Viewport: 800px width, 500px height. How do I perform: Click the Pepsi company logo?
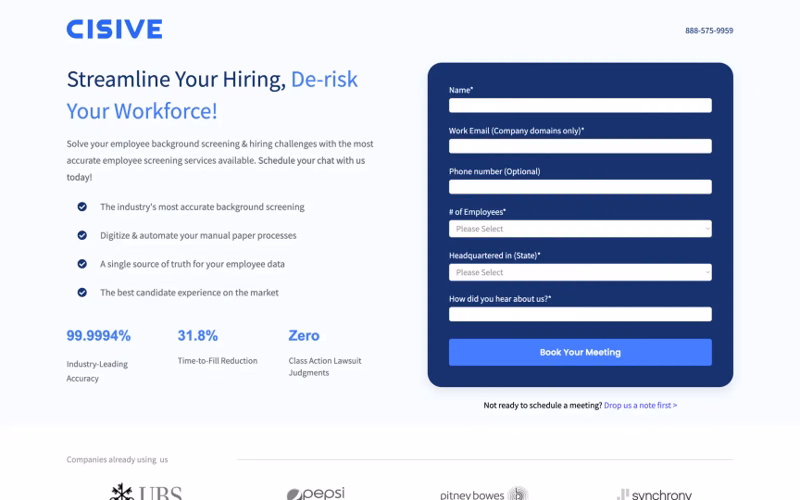point(315,493)
